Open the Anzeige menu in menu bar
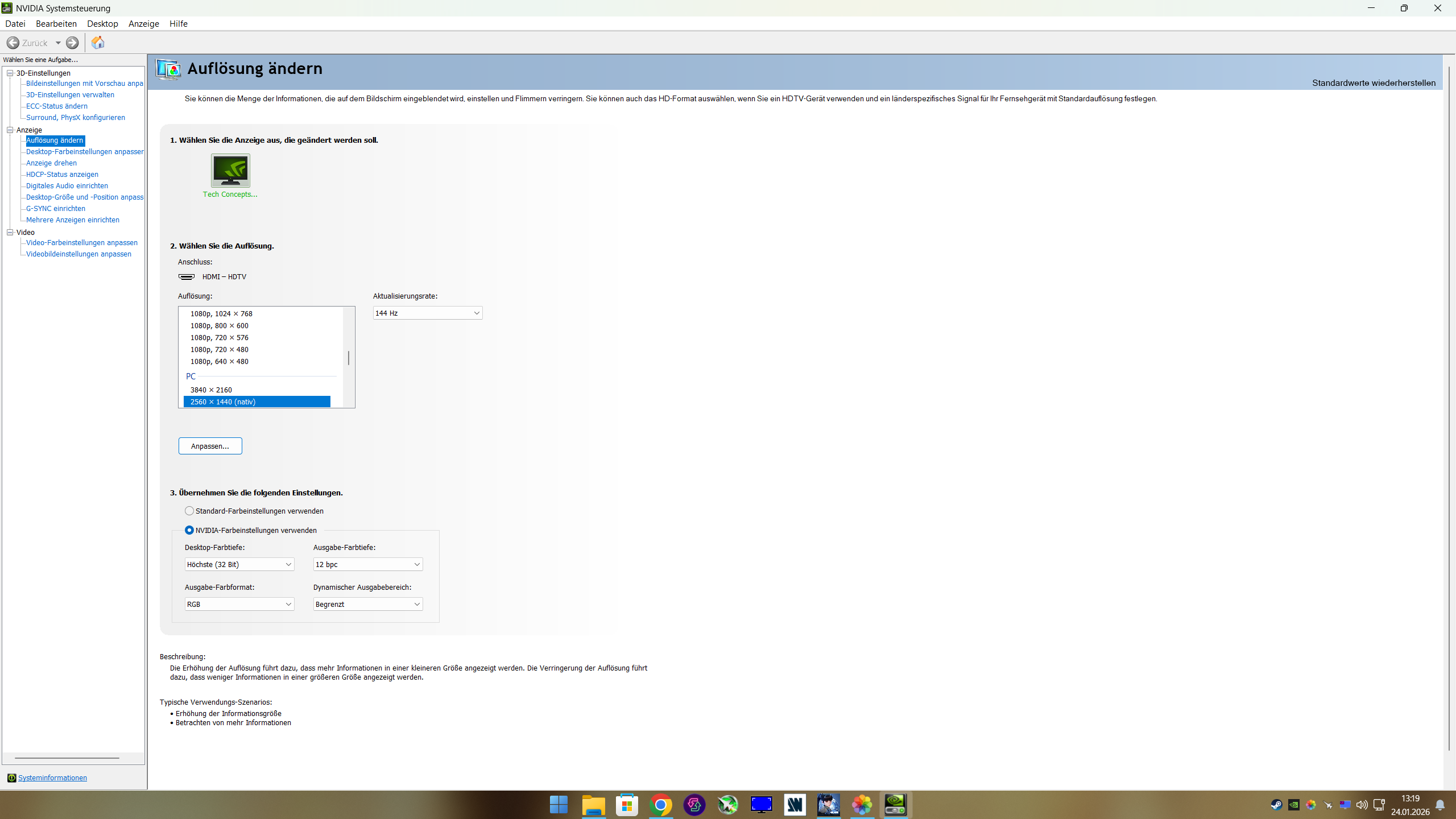This screenshot has width=1456, height=819. (144, 24)
